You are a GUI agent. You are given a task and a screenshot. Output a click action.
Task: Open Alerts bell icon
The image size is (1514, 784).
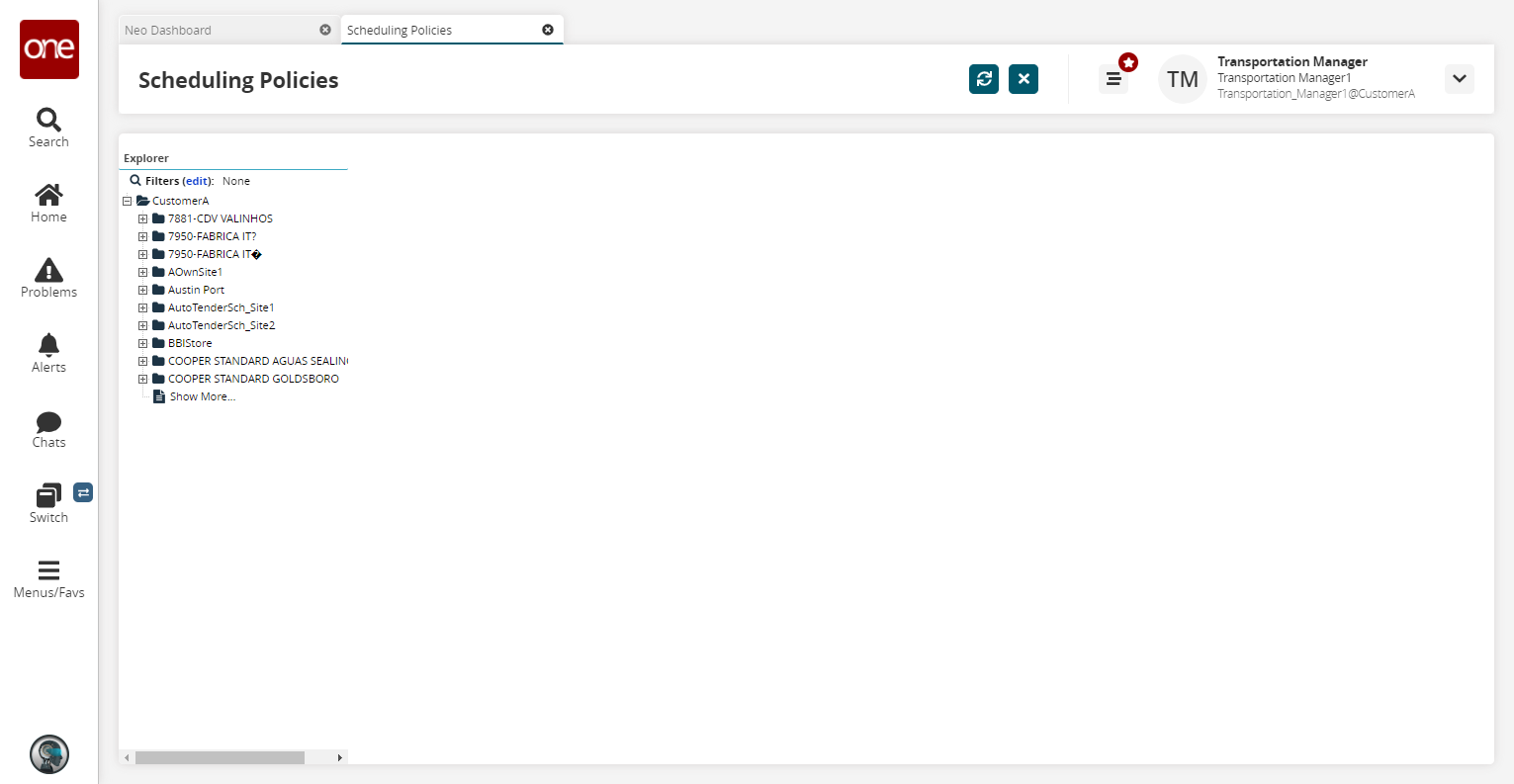[48, 344]
